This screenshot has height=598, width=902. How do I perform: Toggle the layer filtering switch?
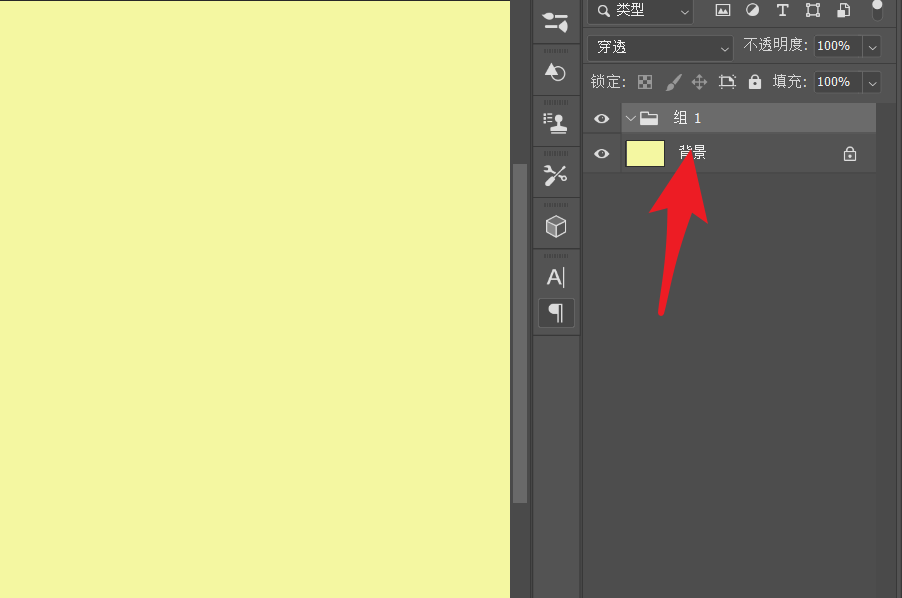click(877, 10)
